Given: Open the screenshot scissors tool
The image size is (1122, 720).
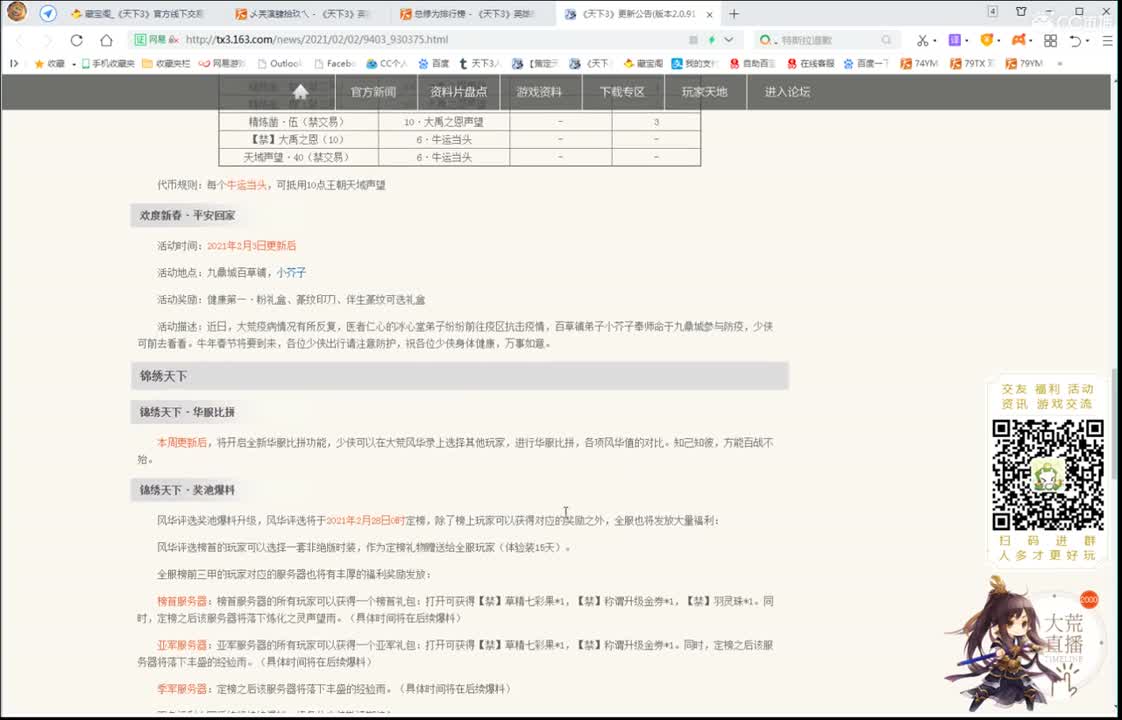Looking at the screenshot, I should 922,41.
